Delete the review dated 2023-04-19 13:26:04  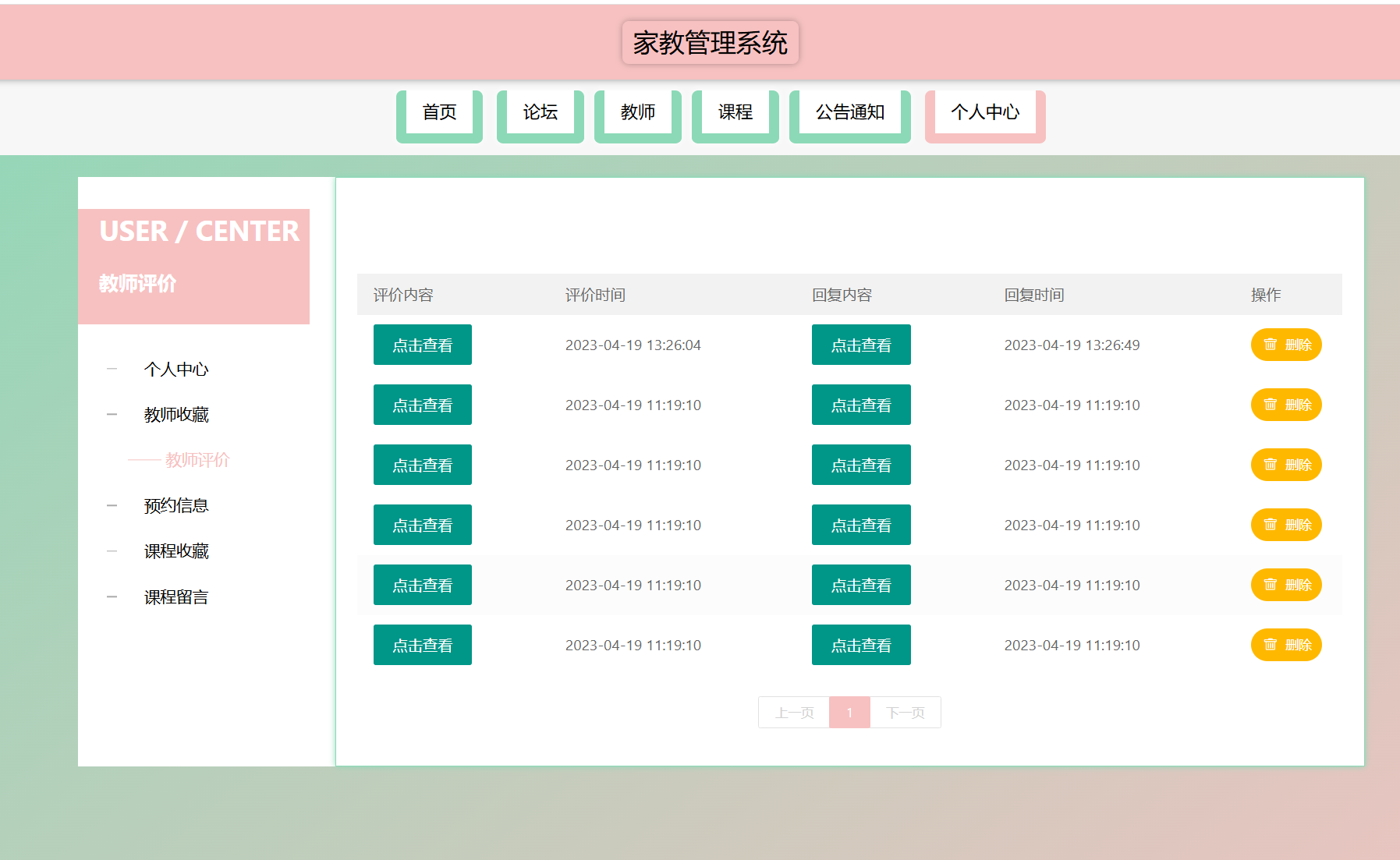pos(1286,345)
